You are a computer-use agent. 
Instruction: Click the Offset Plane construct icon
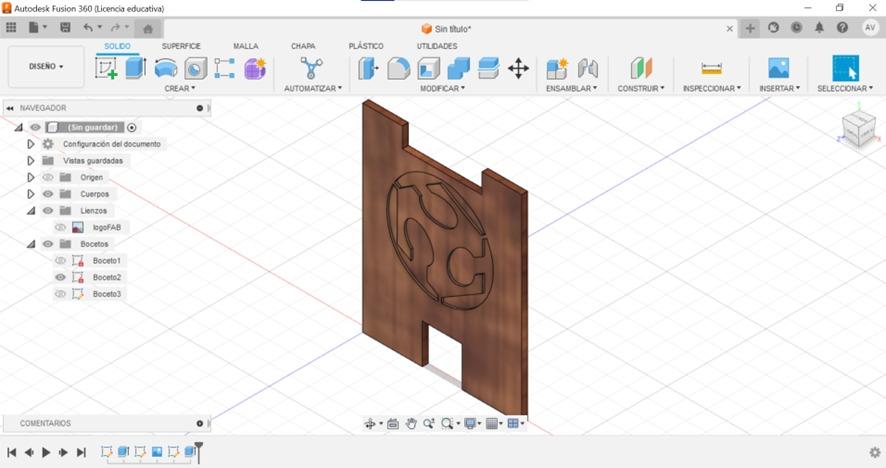(x=641, y=68)
